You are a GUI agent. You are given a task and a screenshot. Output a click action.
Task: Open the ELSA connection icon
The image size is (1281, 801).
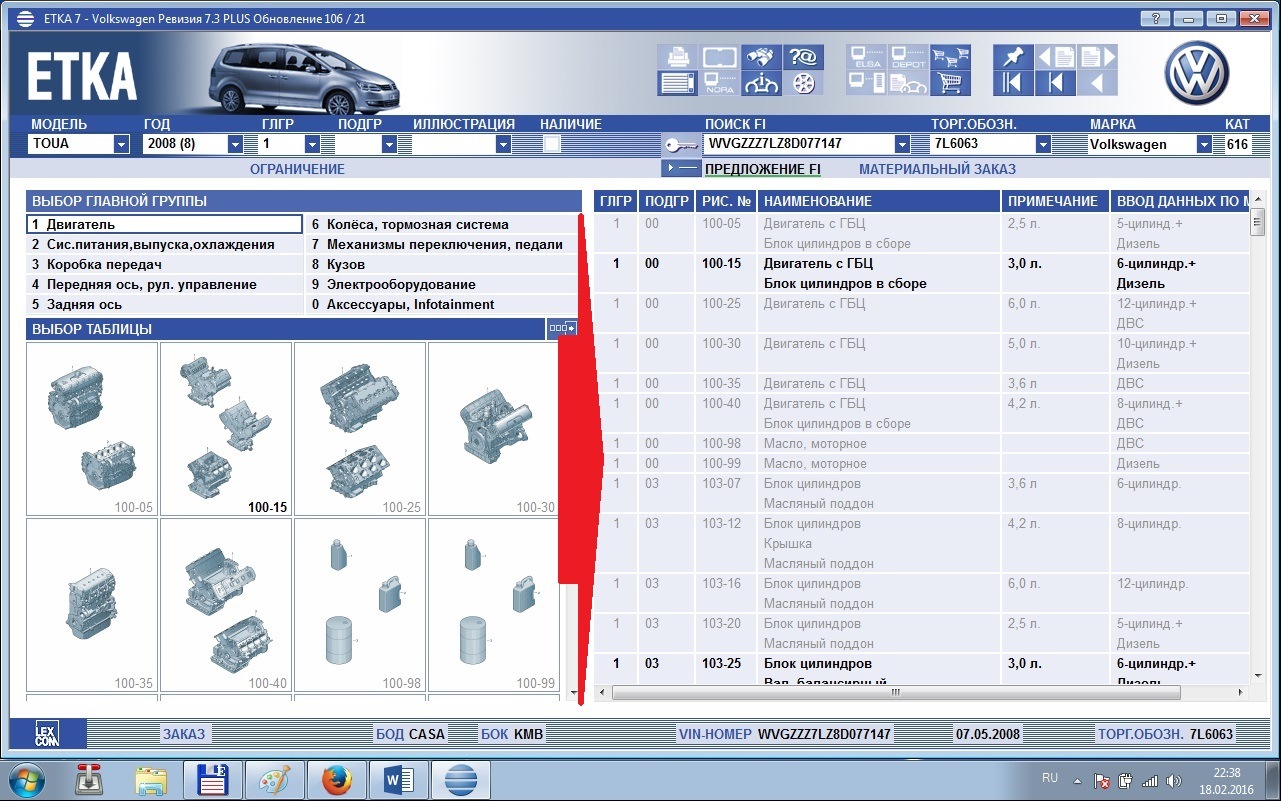tap(866, 58)
